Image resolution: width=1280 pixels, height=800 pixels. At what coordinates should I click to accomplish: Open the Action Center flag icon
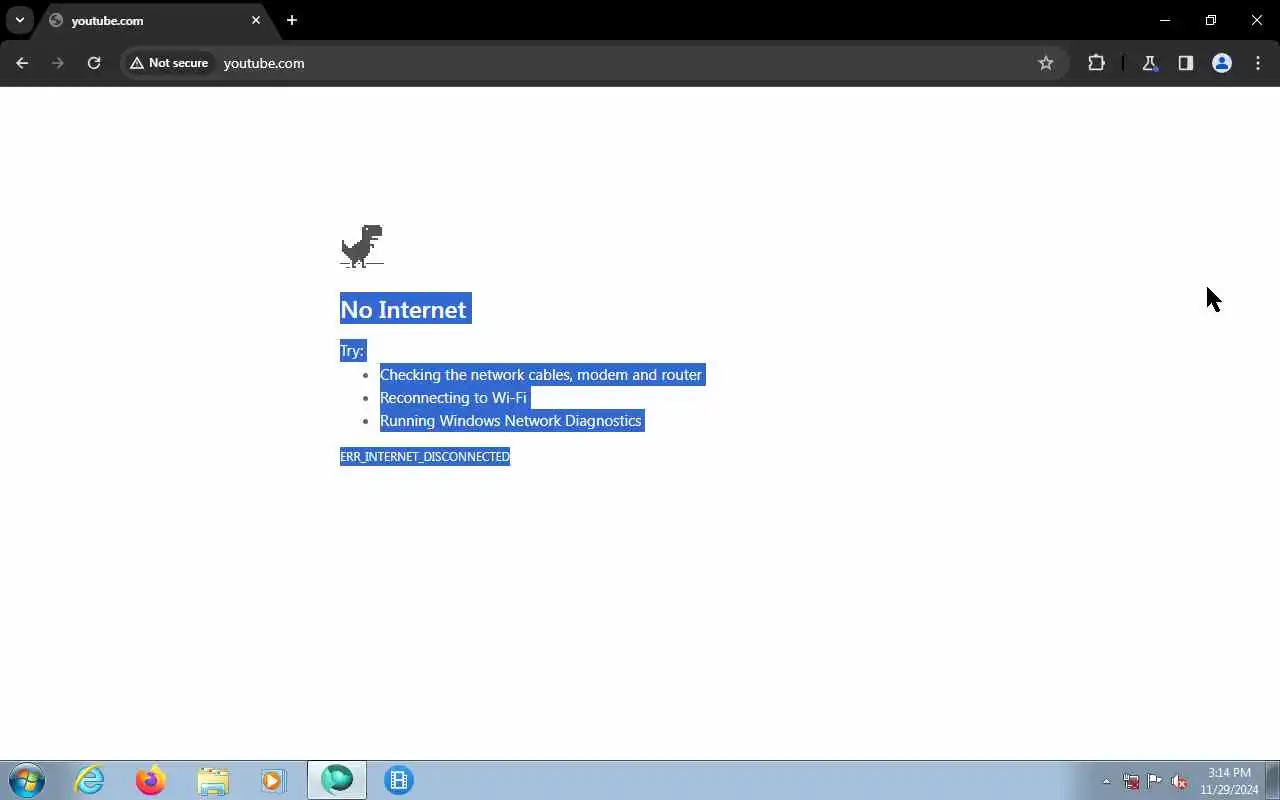coord(1155,781)
